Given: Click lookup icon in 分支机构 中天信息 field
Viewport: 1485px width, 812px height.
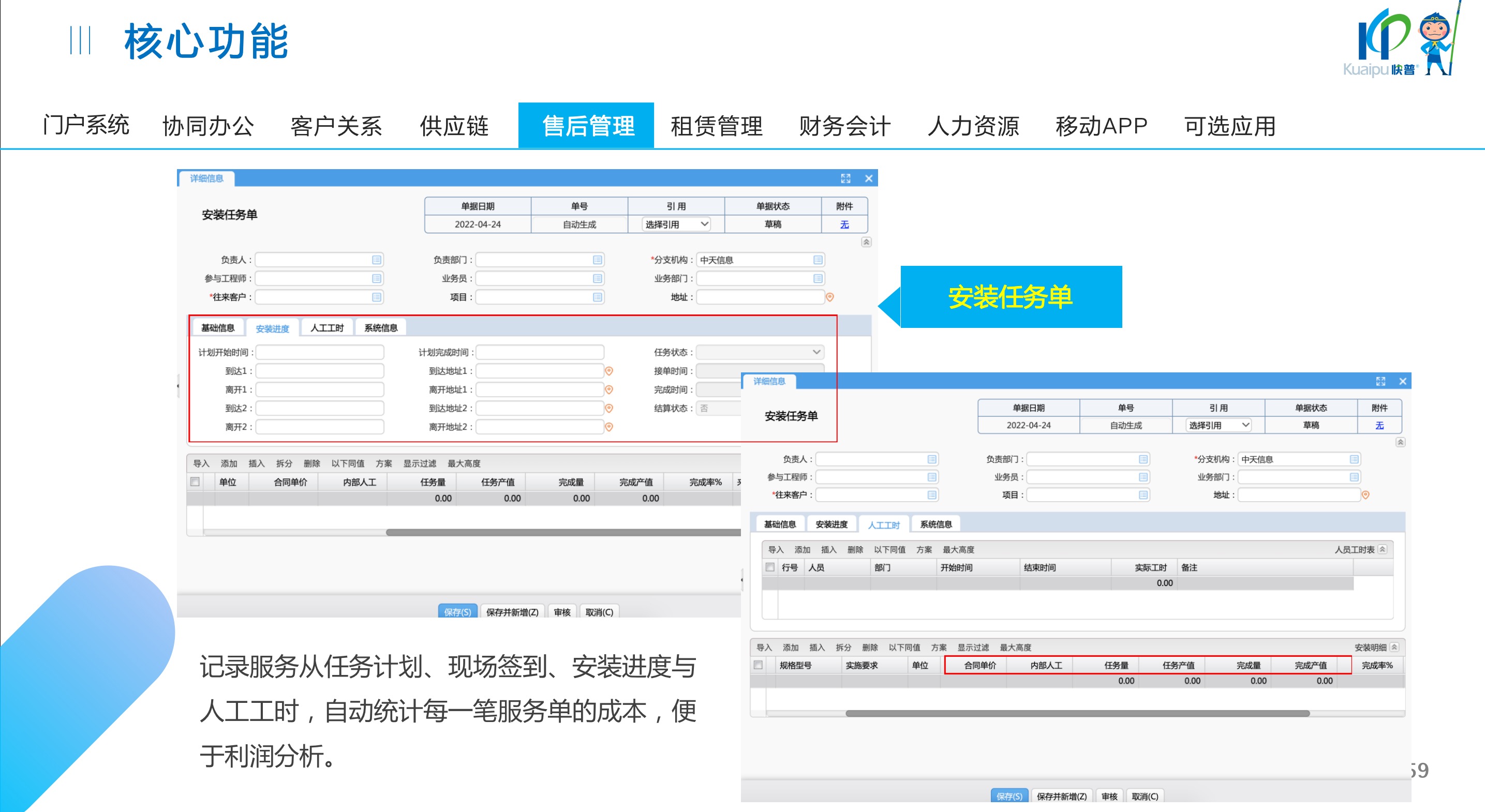Looking at the screenshot, I should tap(818, 260).
